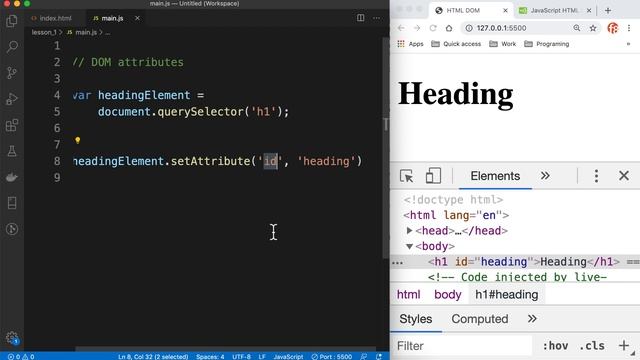Click the lightbulb code action on line 7
Screen dimensions: 640x360
[x=78, y=140]
